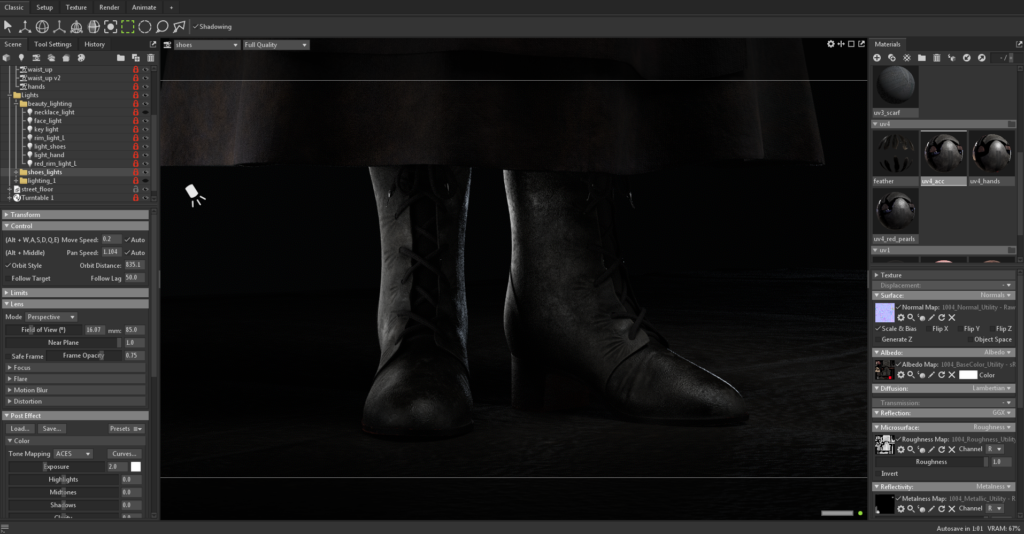Expand the shoes_lights folder
This screenshot has height=534, width=1024.
click(x=16, y=172)
